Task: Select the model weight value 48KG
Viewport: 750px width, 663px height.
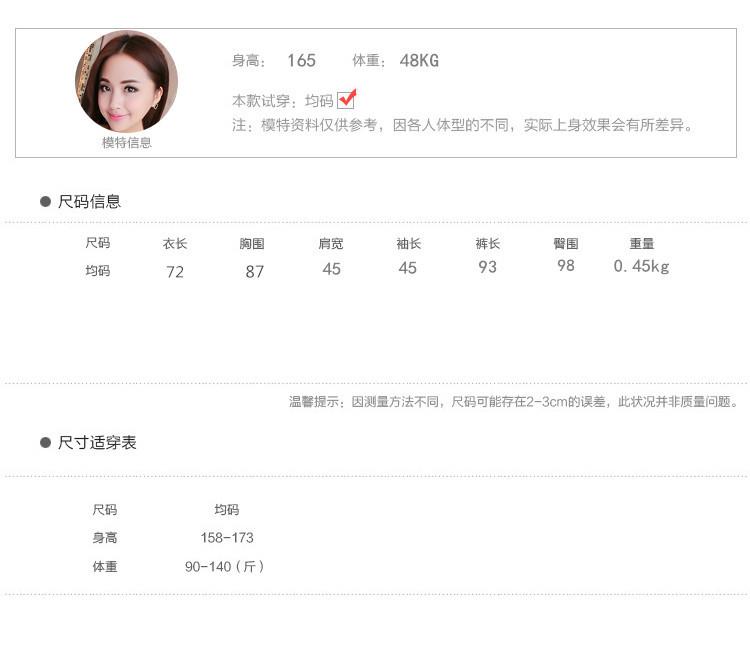Action: click(x=419, y=61)
